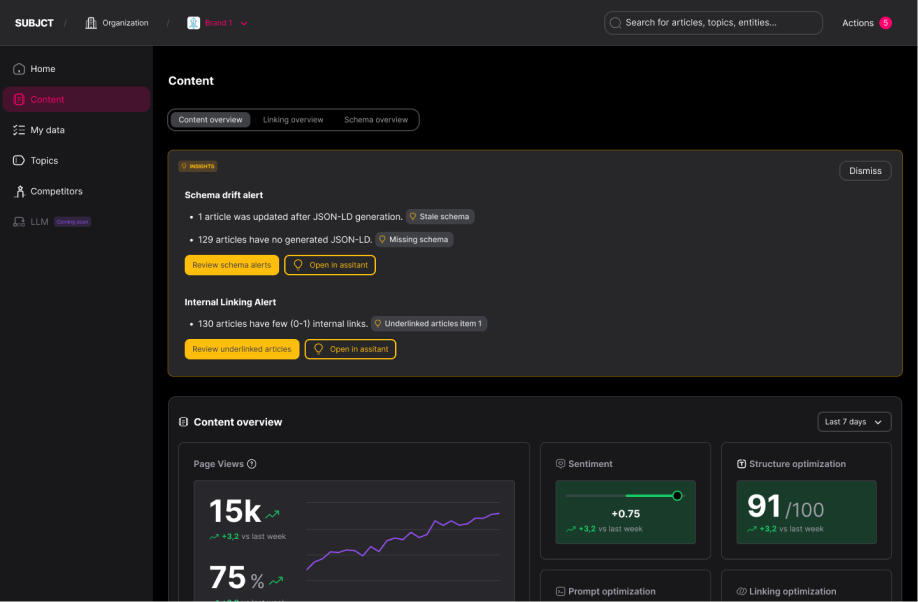
Task: Click the green trend arrow beside 75%
Action: pyautogui.click(x=276, y=580)
